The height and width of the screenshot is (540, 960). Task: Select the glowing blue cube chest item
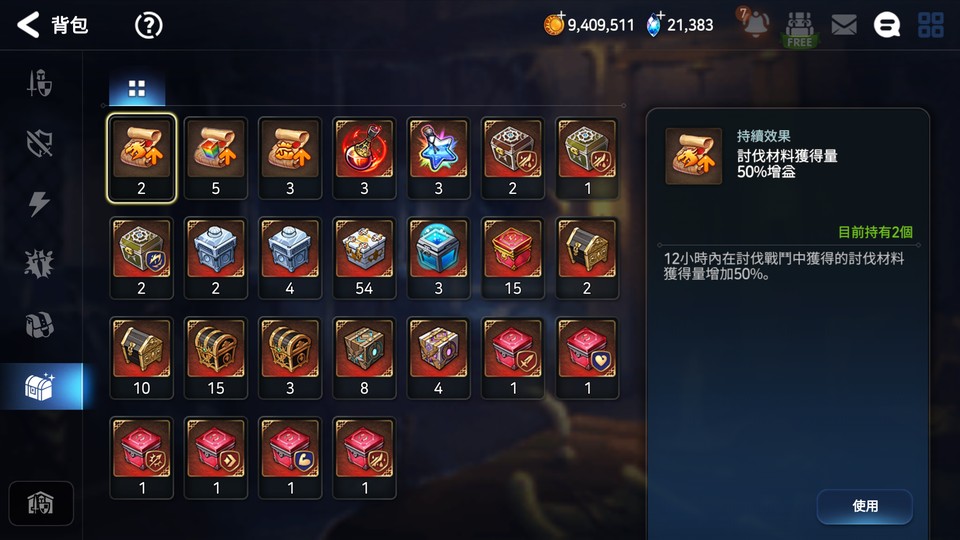point(438,258)
